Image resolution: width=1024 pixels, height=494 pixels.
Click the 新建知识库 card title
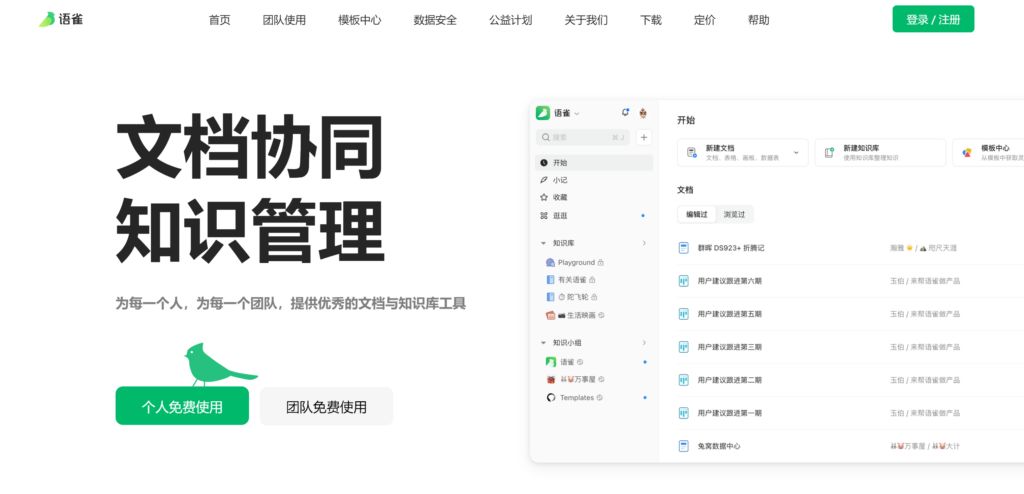coord(861,148)
